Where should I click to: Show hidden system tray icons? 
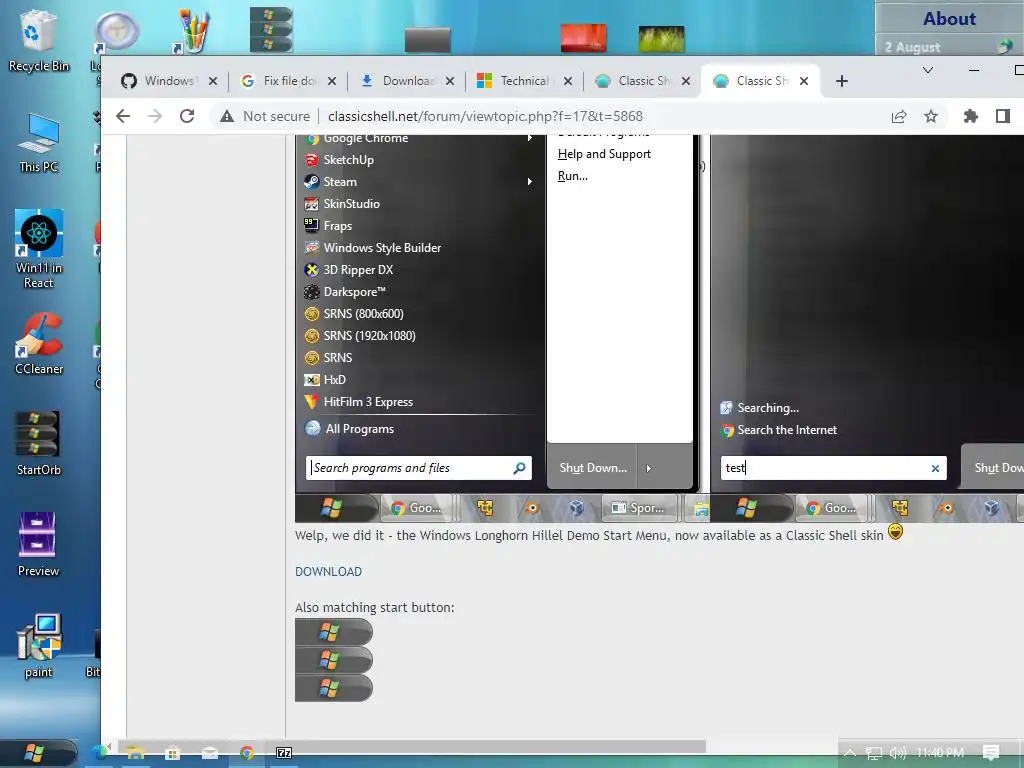[x=850, y=753]
